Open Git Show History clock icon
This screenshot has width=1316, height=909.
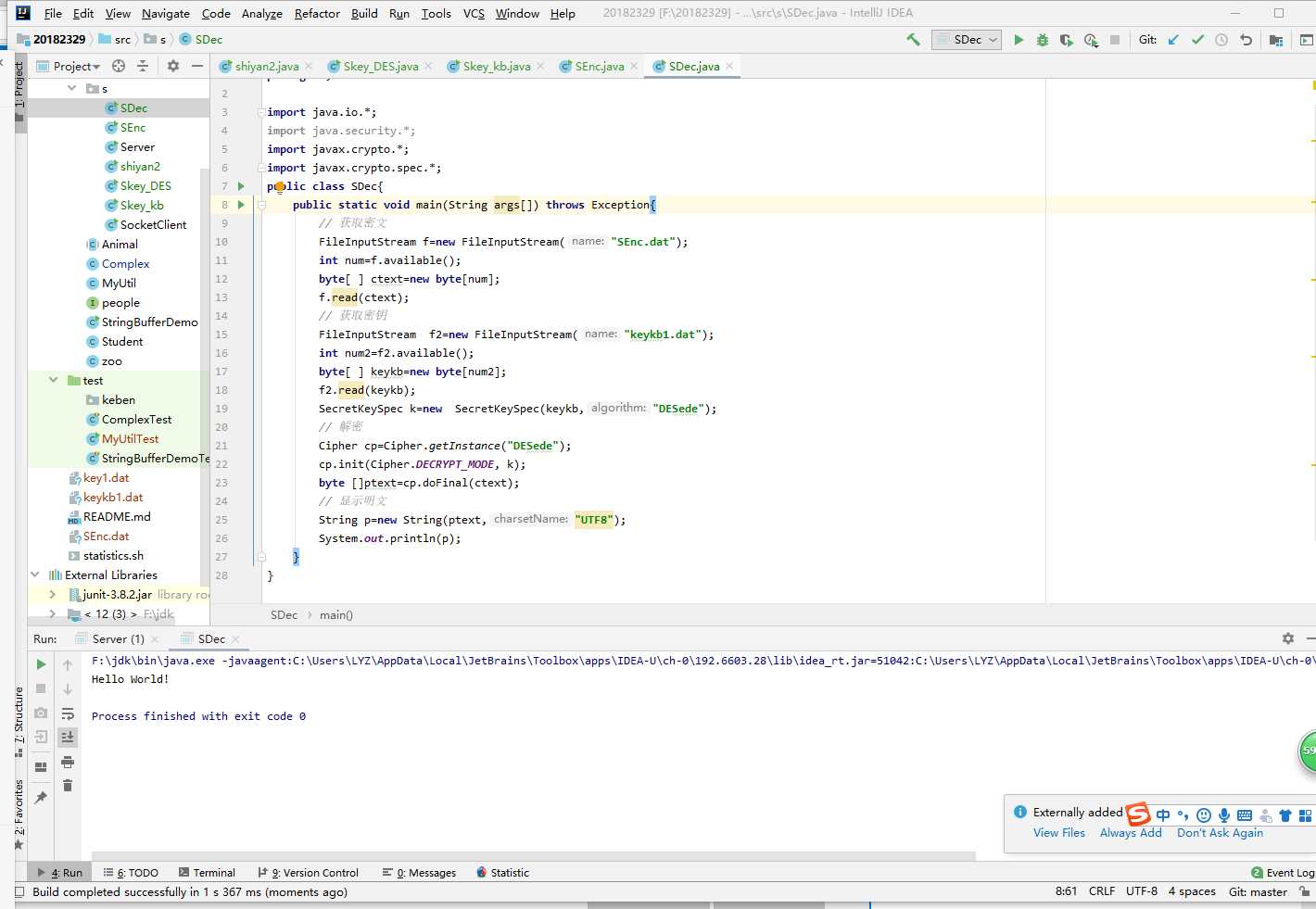click(x=1221, y=40)
